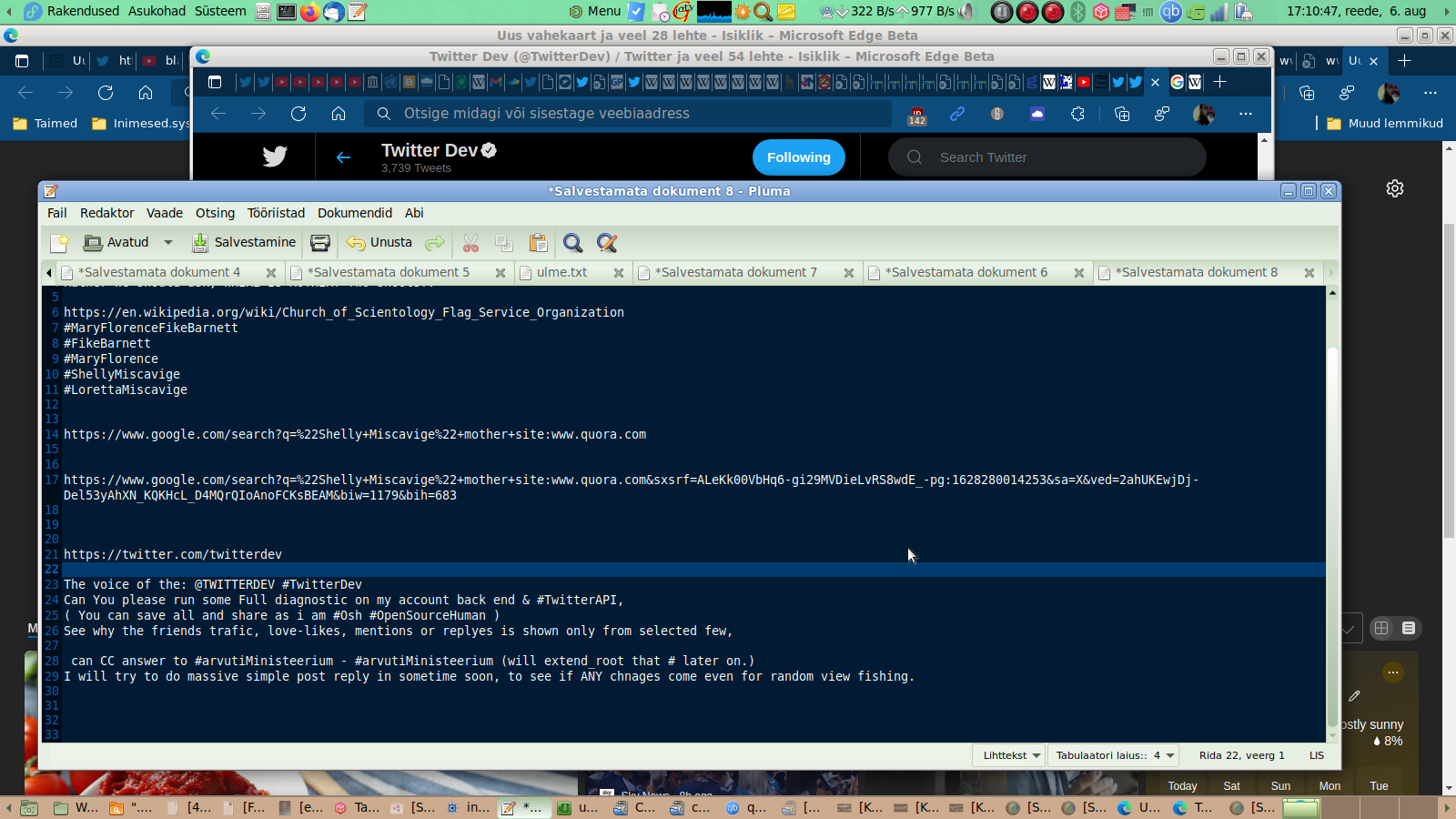
Task: Switch to Salvestamata dokument 5 tab
Action: tap(389, 272)
